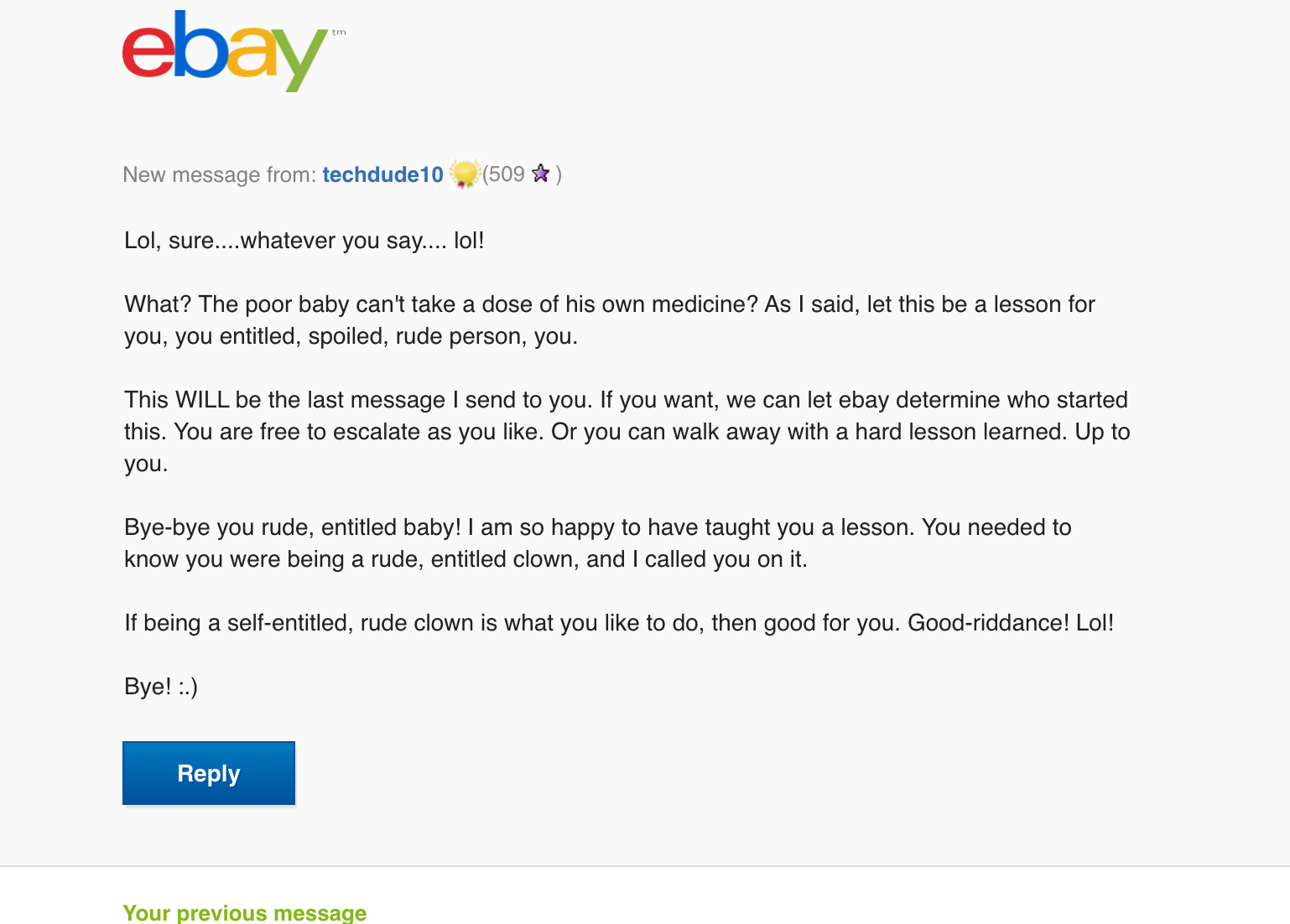Click the paragraph starting 'This WILL be'

[627, 432]
